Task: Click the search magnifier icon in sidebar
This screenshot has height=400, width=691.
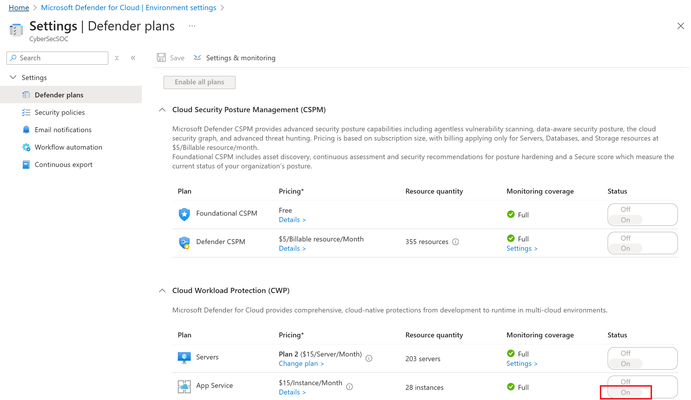Action: [x=13, y=58]
